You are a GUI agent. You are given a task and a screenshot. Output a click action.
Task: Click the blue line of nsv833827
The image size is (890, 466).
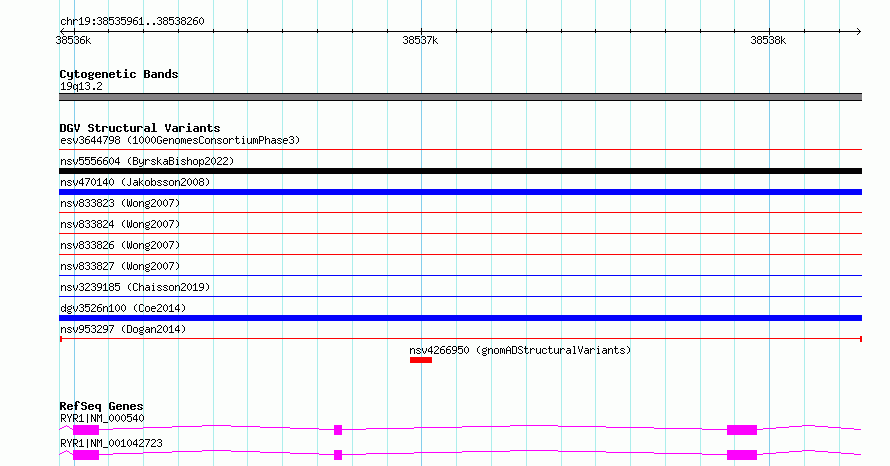tap(460, 276)
